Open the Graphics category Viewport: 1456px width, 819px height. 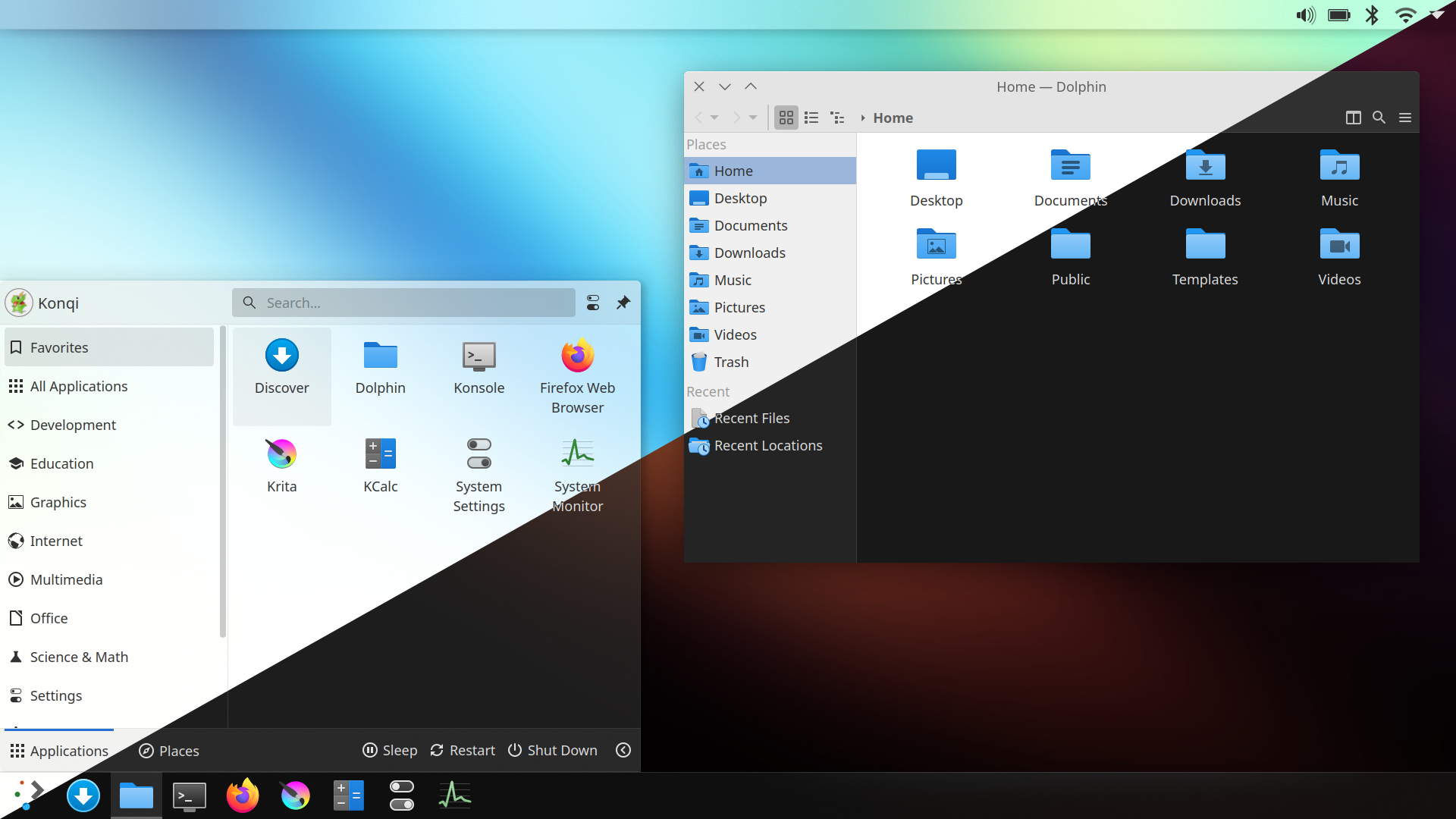109,502
